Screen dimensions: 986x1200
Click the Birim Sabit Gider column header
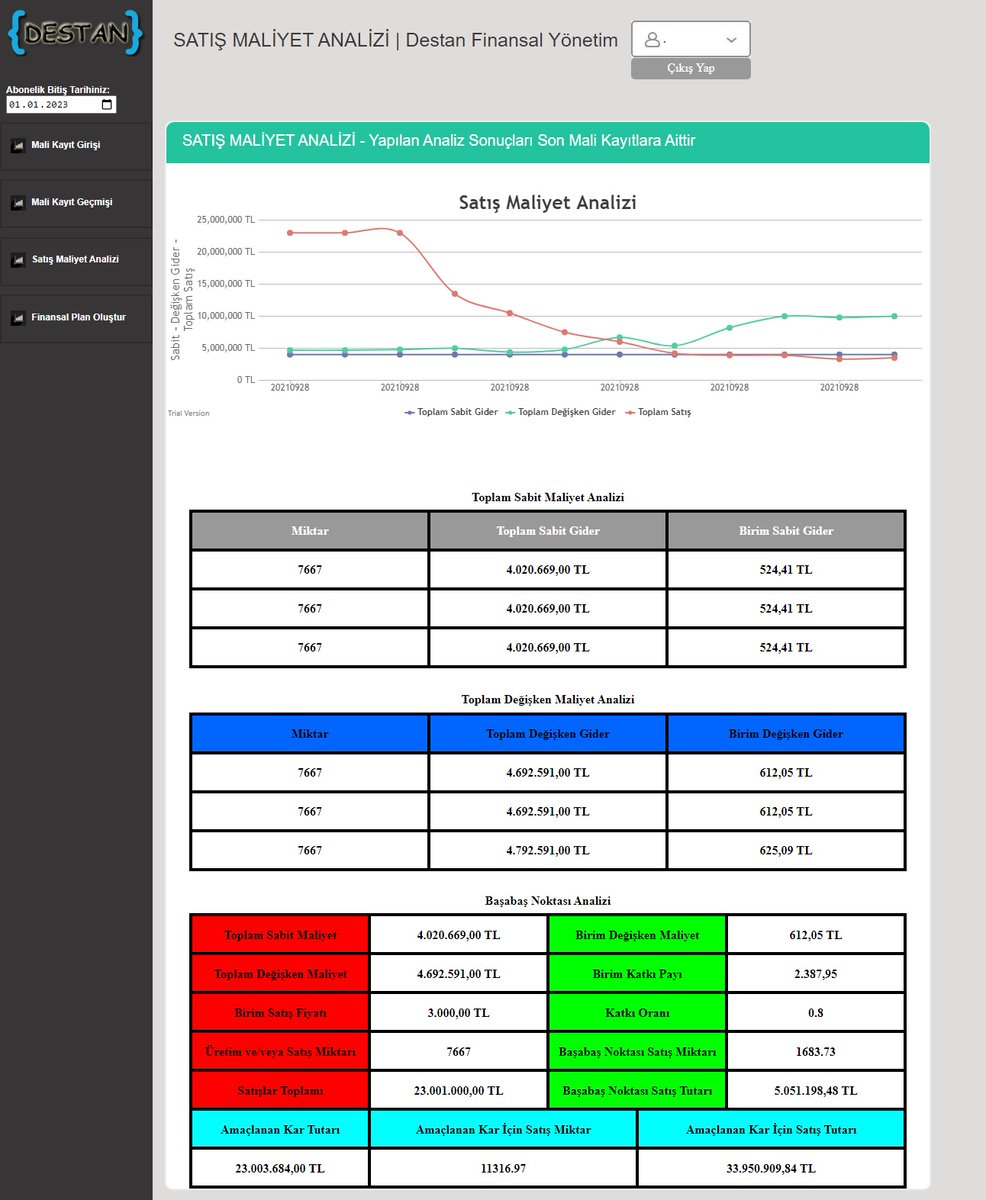(x=786, y=531)
